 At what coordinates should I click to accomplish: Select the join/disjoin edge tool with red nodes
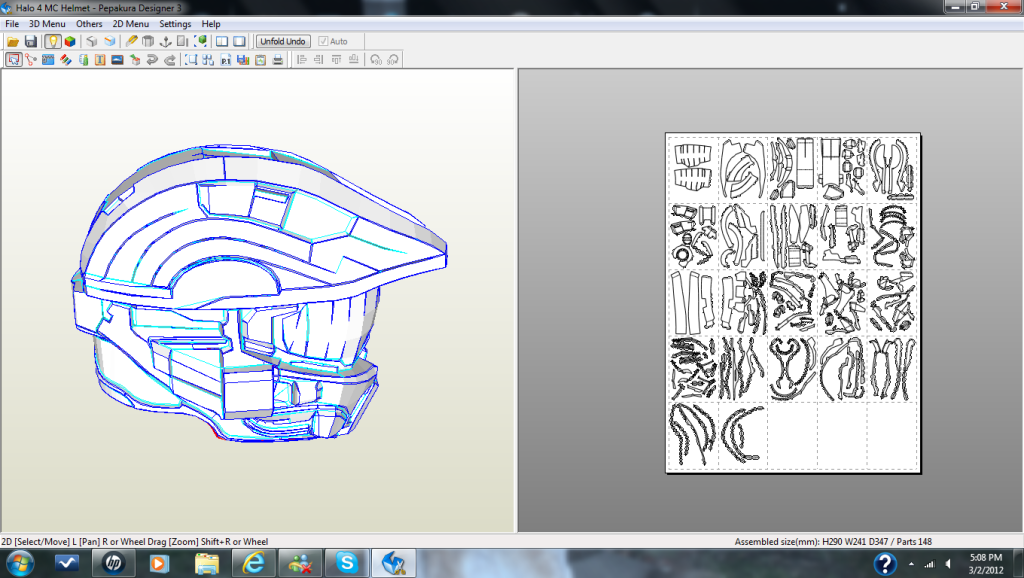click(x=31, y=59)
